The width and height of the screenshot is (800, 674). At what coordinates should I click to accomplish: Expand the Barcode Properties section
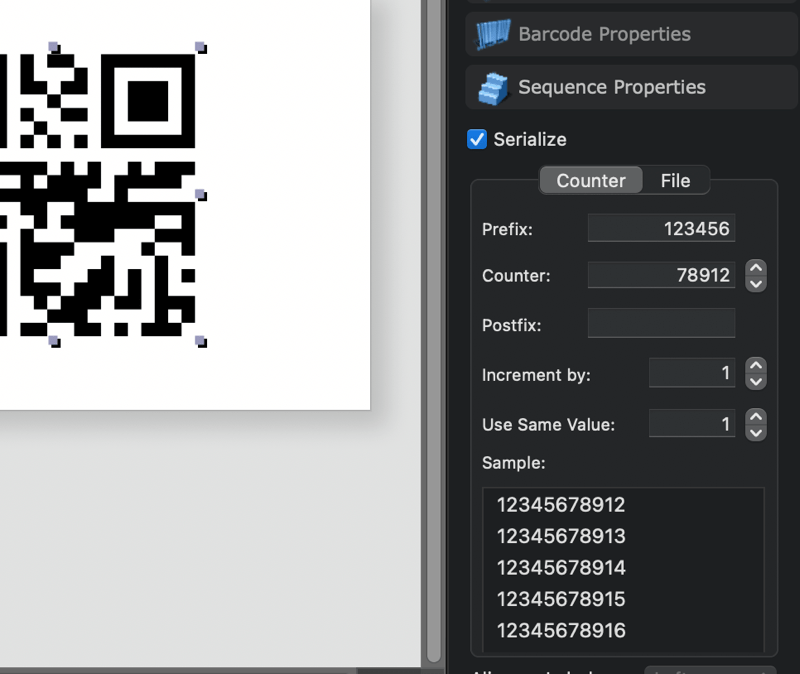604,34
